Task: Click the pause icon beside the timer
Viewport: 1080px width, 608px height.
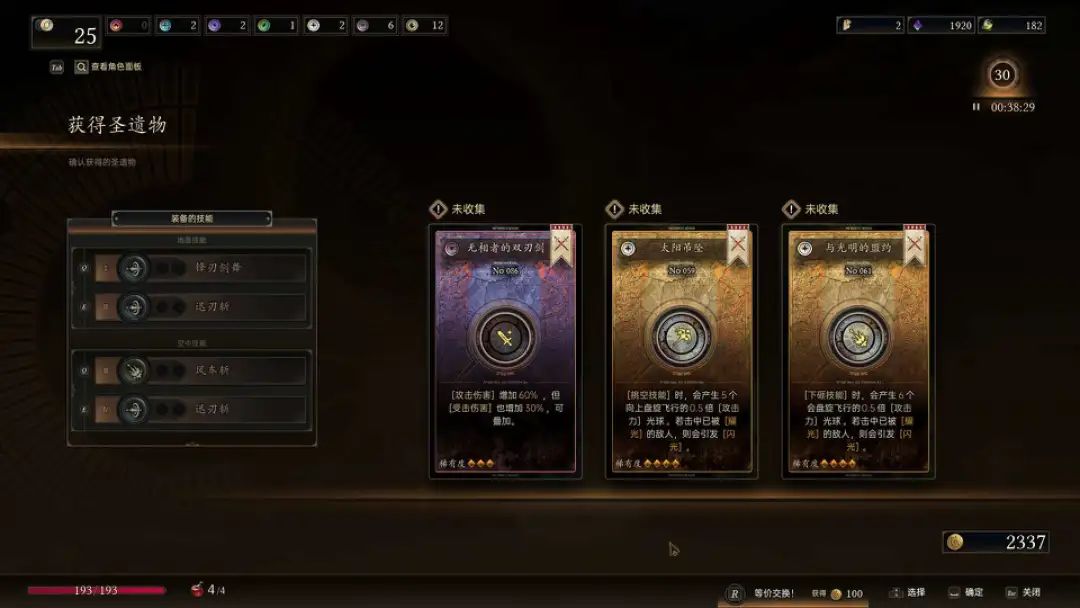Action: (976, 107)
